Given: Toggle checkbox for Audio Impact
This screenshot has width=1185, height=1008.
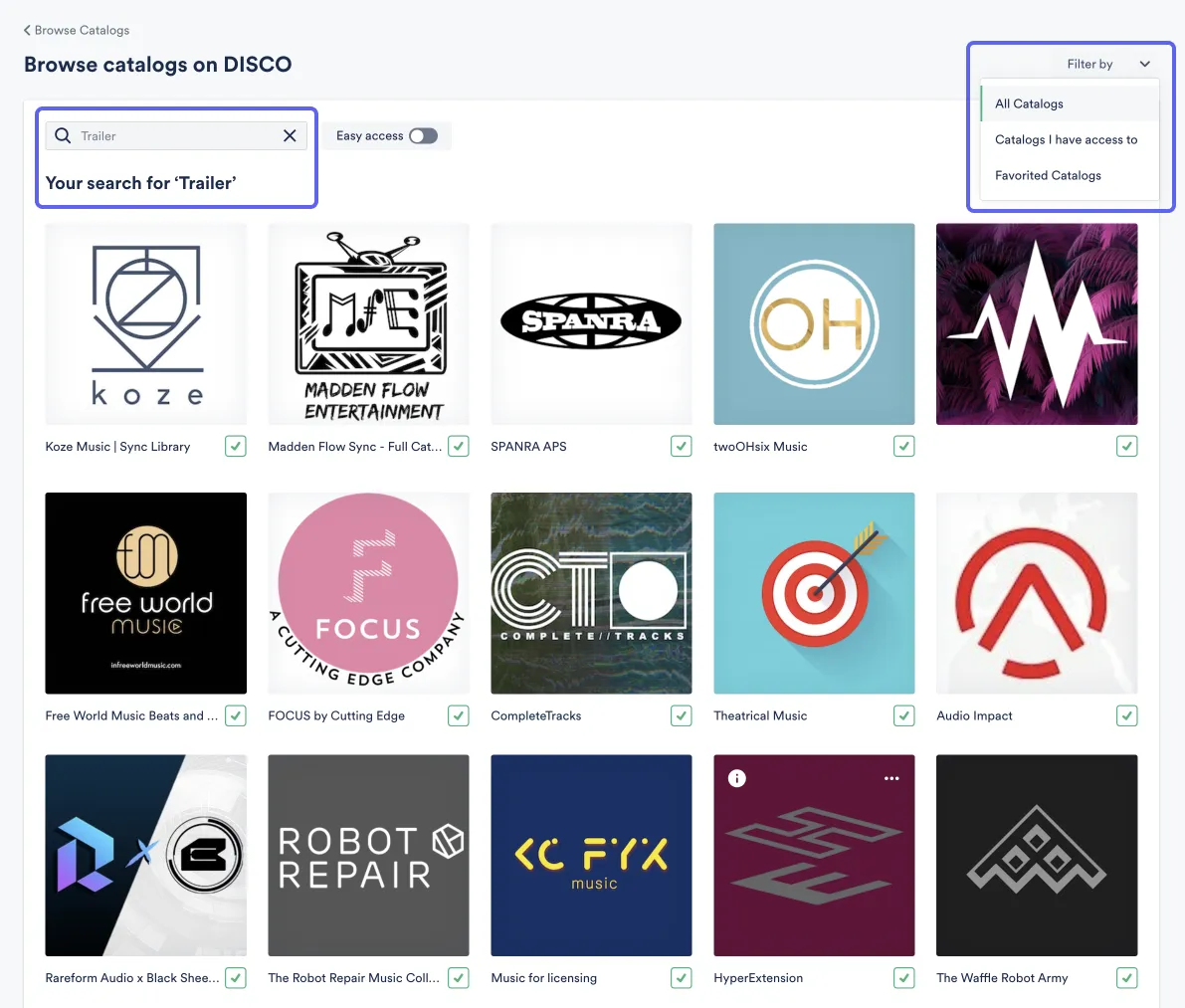Looking at the screenshot, I should coord(1127,715).
